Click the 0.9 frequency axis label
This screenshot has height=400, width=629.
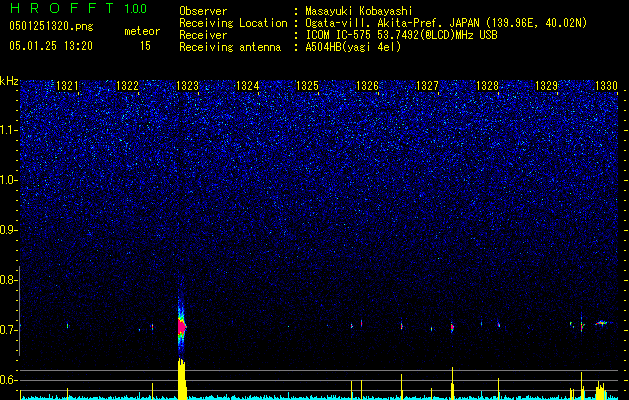point(8,230)
